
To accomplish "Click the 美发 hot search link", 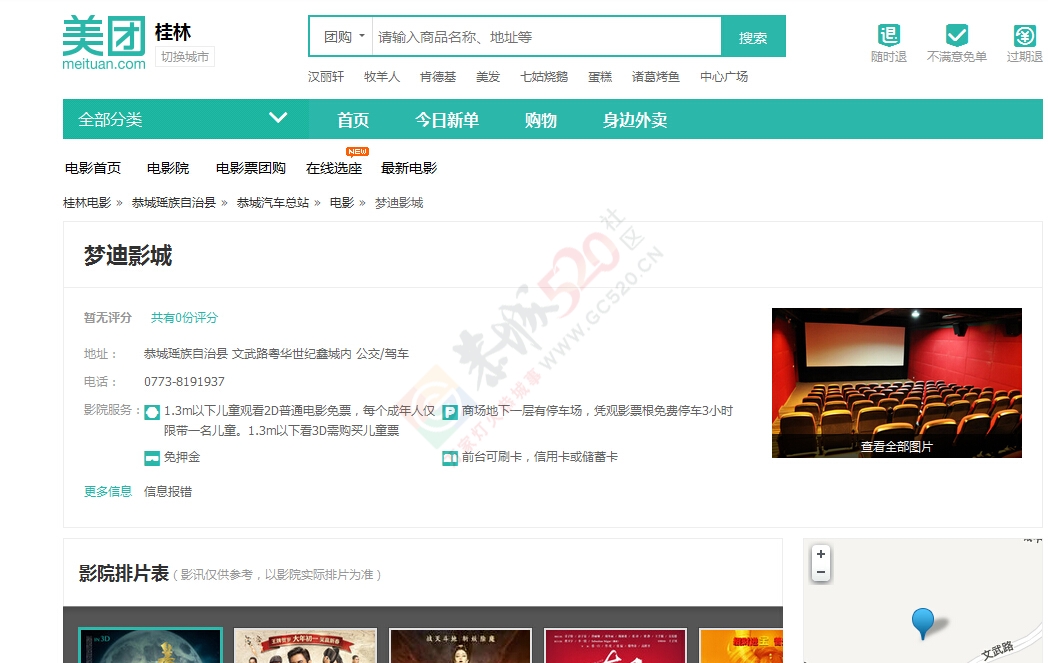I will pos(488,77).
